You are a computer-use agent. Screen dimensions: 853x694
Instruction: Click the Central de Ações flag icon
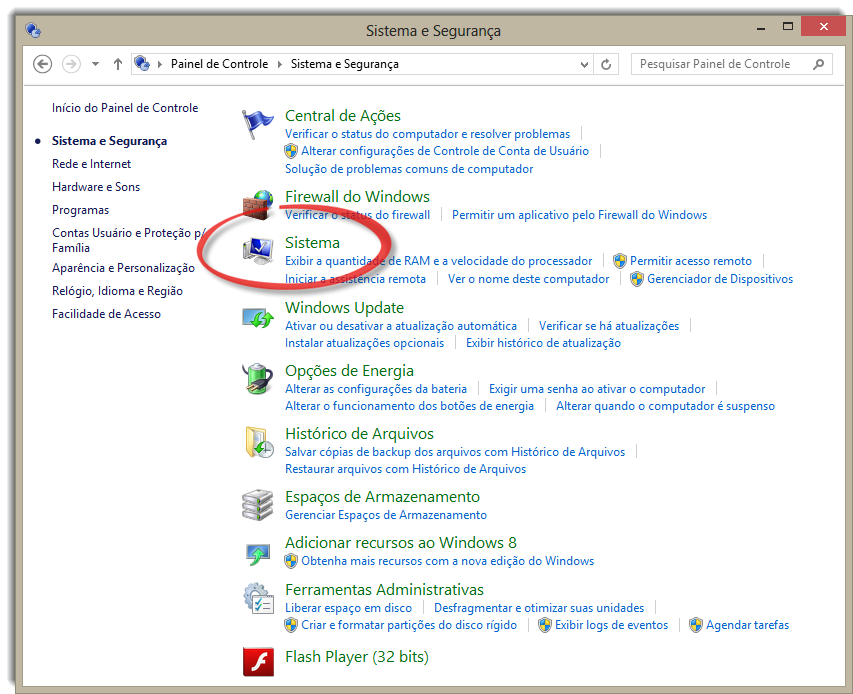(x=257, y=124)
